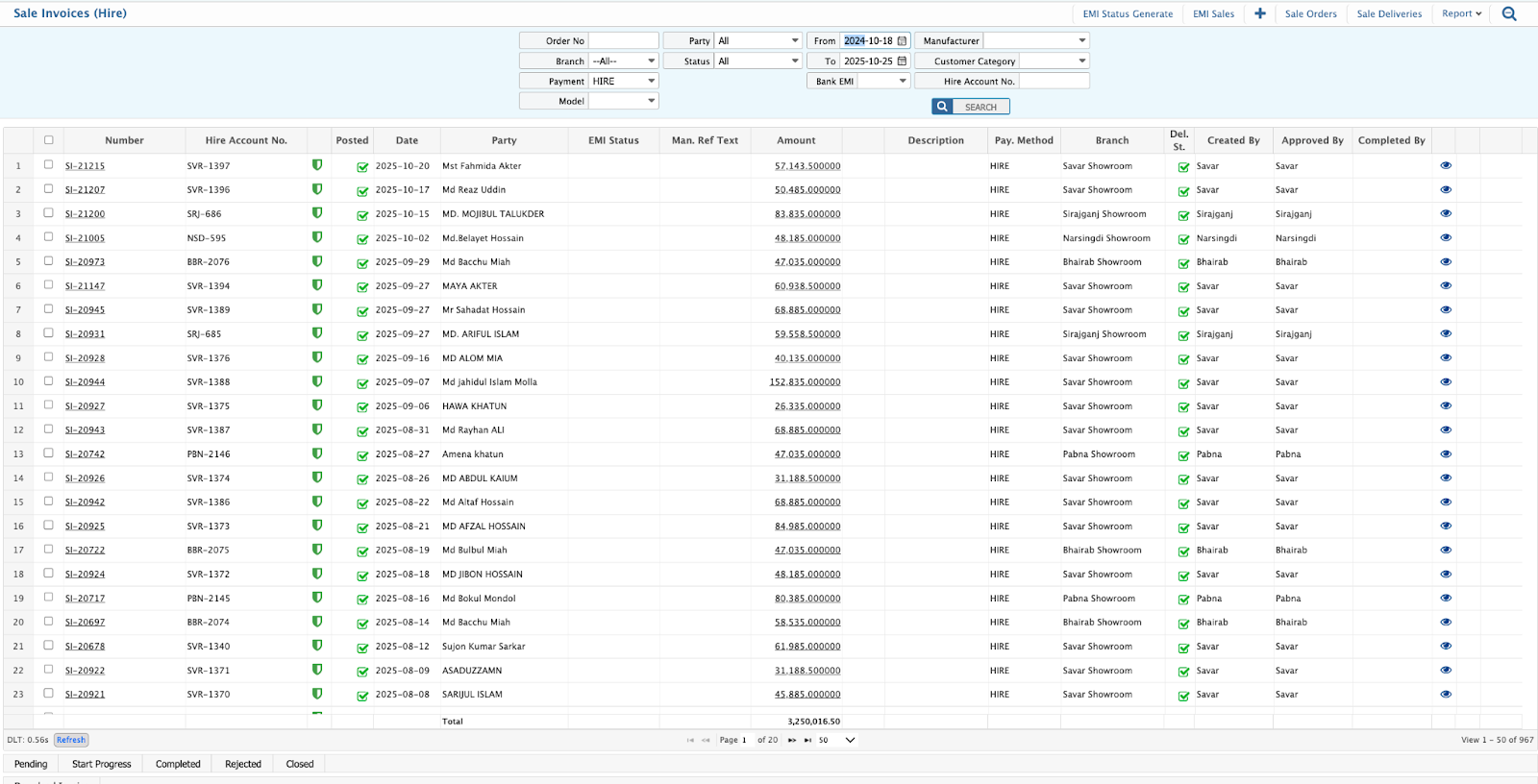Open the Party dropdown
The height and width of the screenshot is (784, 1538).
[758, 40]
